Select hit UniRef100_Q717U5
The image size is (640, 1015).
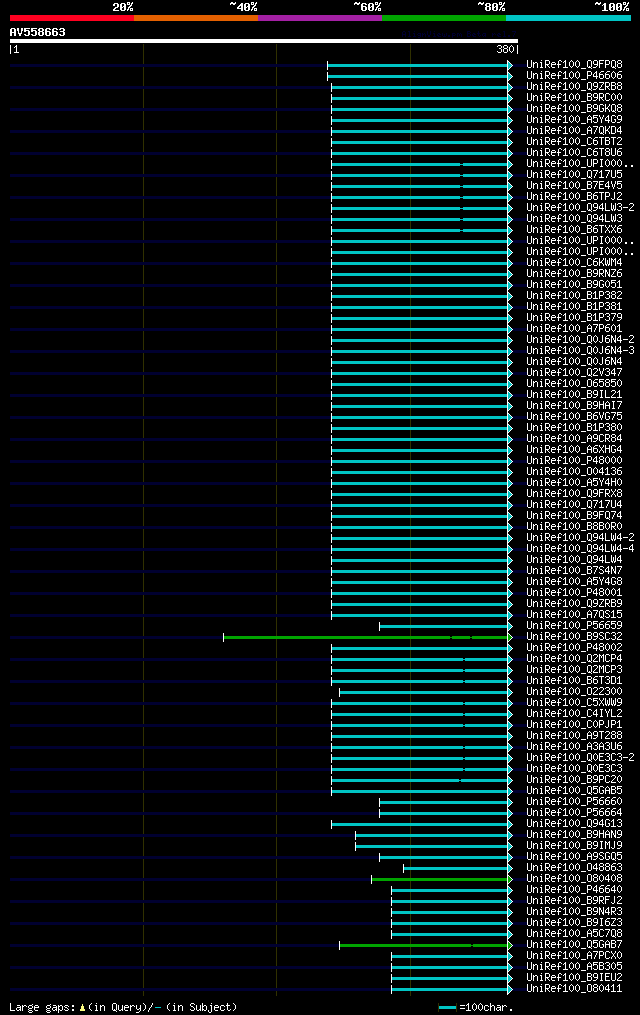click(x=574, y=175)
